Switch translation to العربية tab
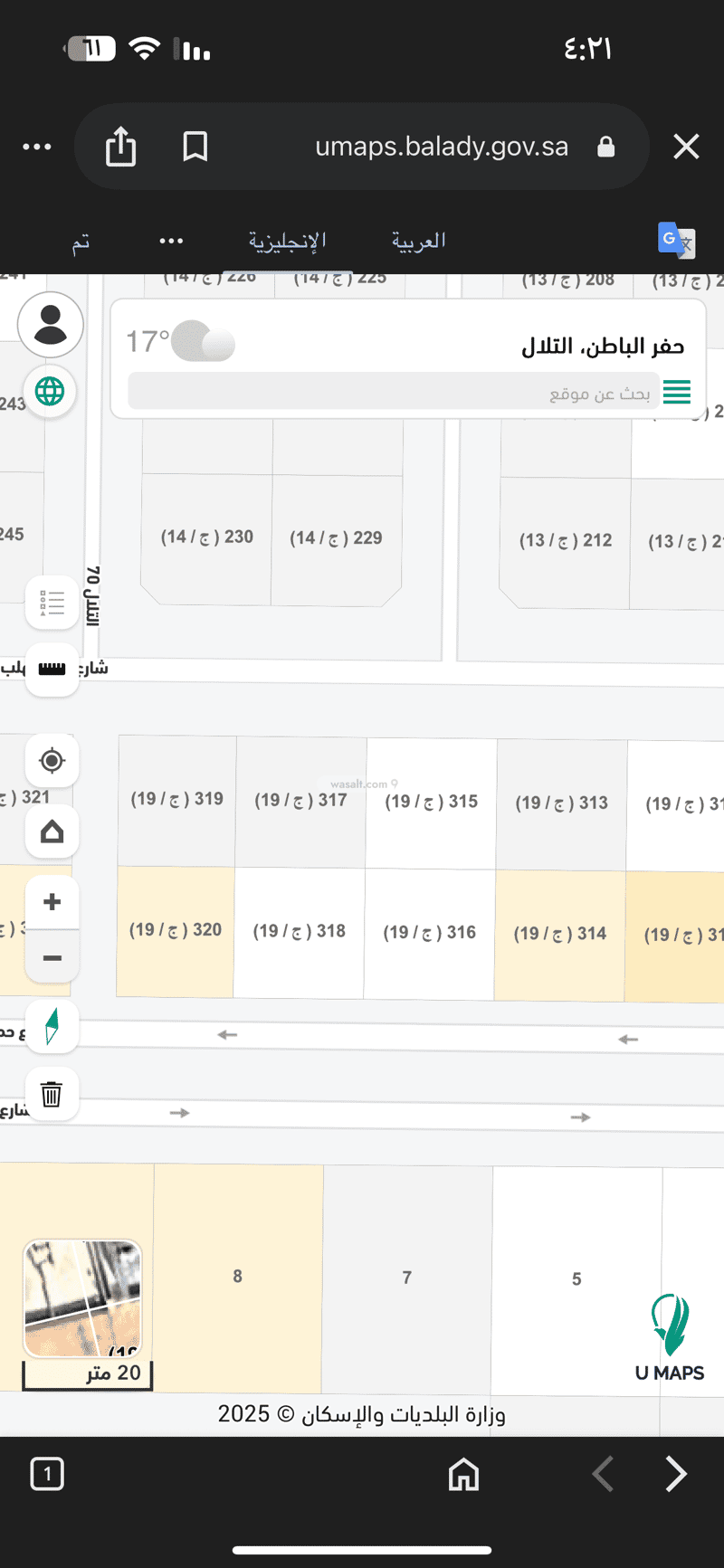This screenshot has width=724, height=1568. point(418,241)
